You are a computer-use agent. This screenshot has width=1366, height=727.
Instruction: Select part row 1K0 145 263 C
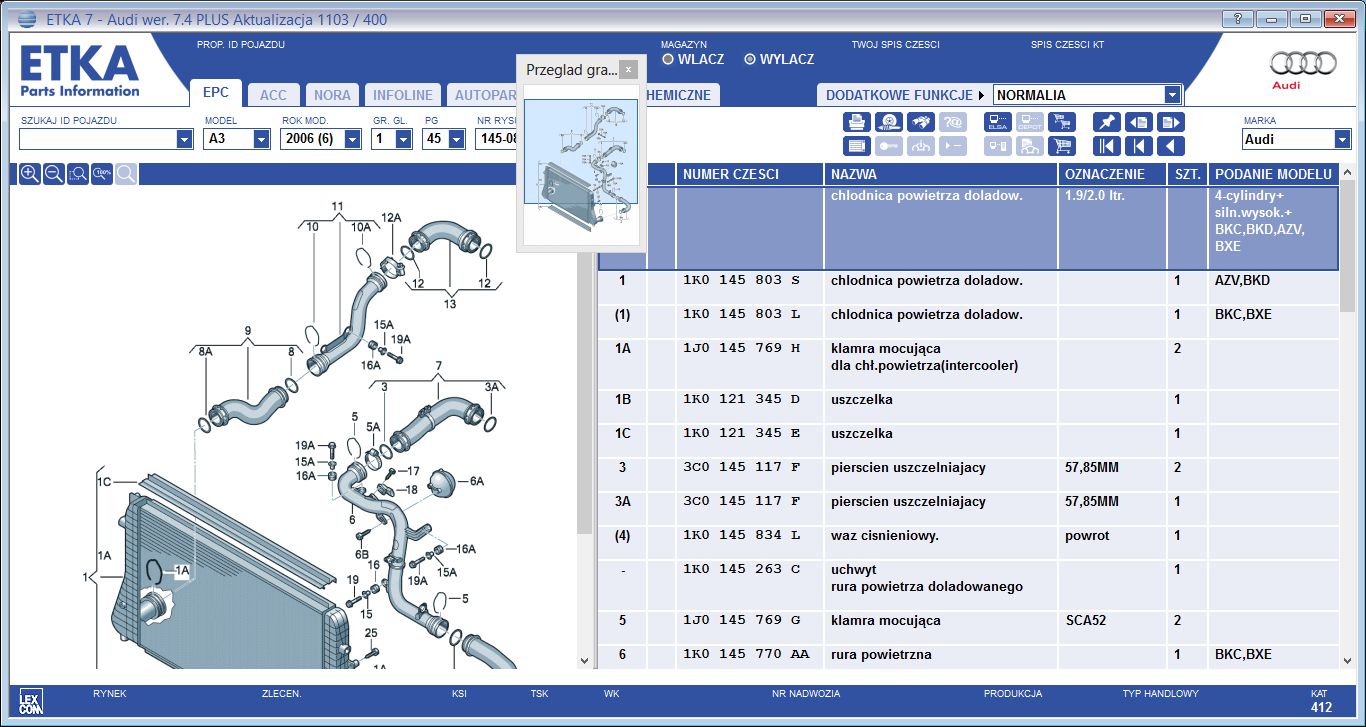click(968, 585)
